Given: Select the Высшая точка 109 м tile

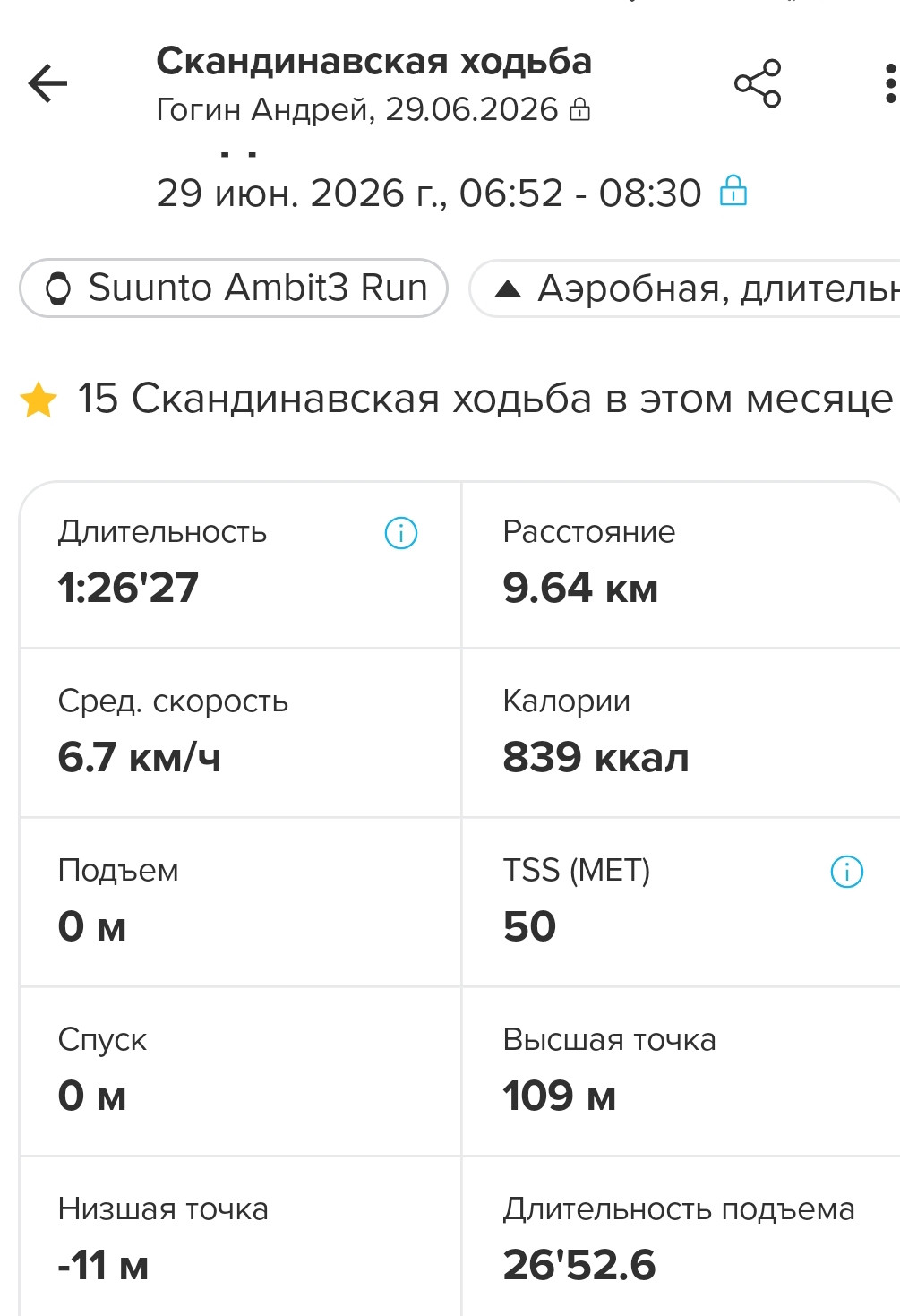Looking at the screenshot, I should point(681,1071).
